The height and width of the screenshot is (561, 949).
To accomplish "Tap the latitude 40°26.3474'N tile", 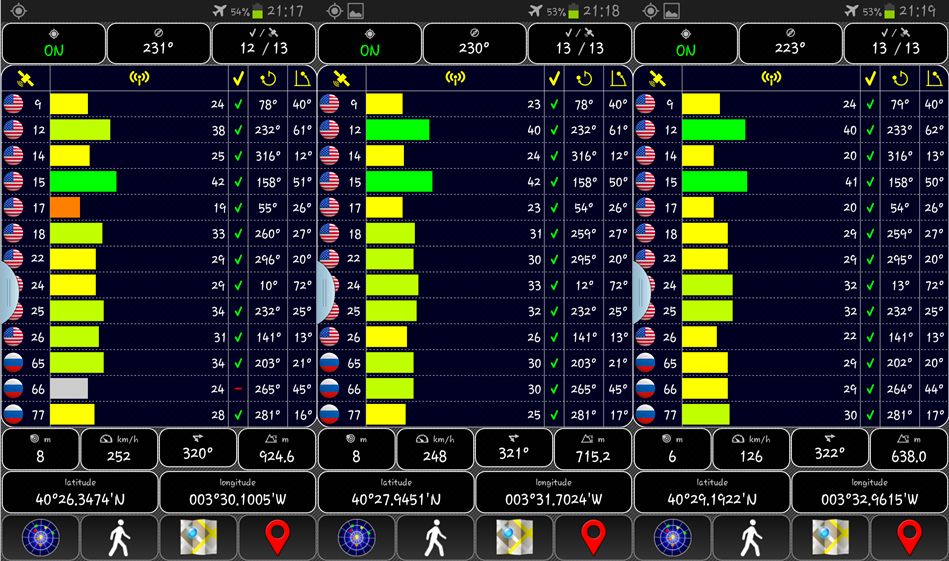I will 80,492.
